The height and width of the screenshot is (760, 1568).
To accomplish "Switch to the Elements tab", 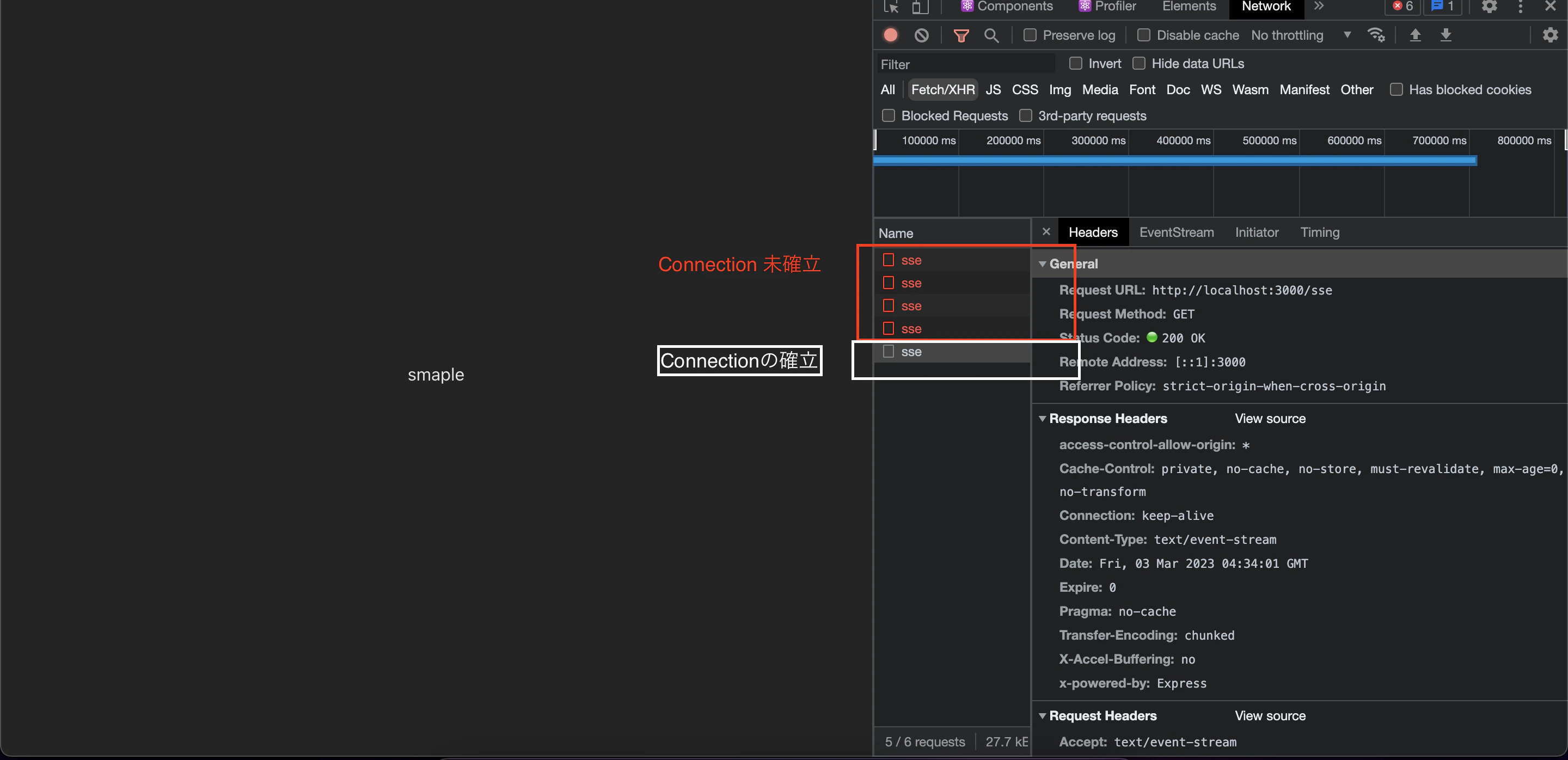I will click(1189, 6).
